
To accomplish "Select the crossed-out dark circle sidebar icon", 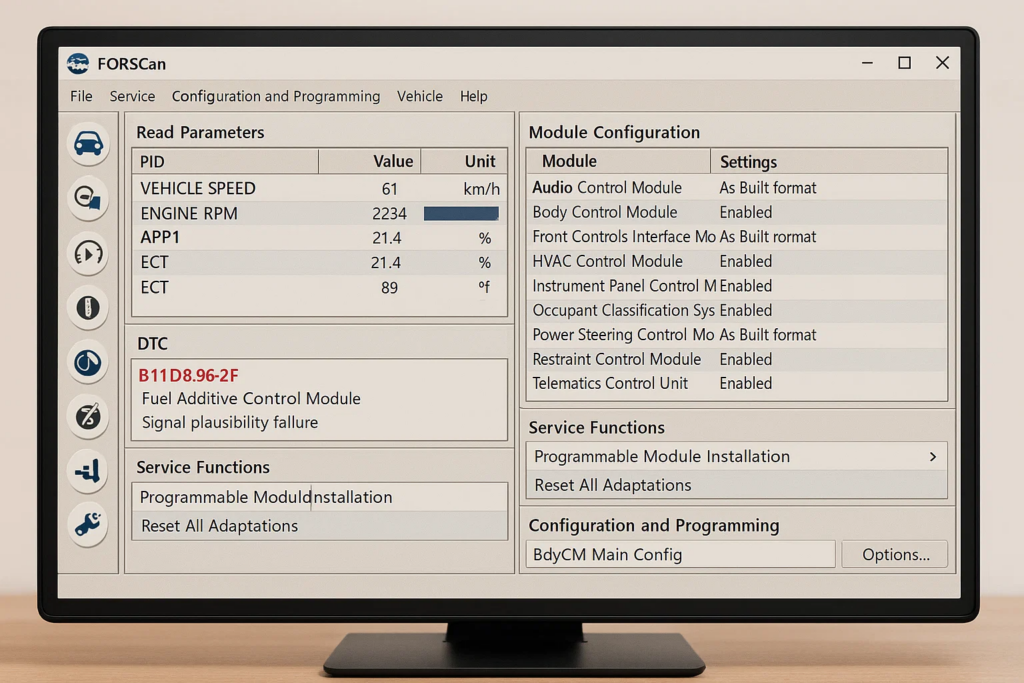I will click(88, 417).
